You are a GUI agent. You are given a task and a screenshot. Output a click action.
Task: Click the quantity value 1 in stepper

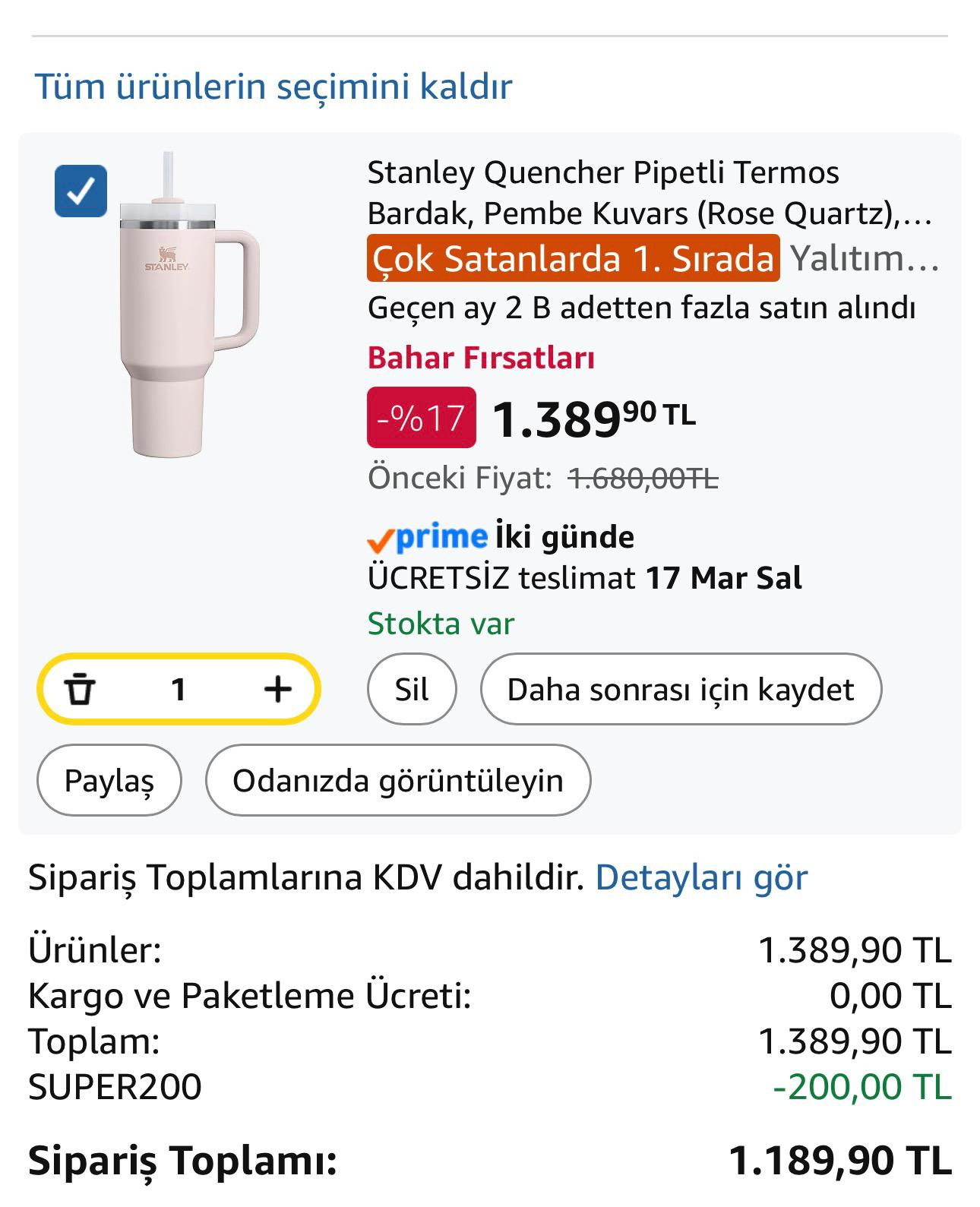click(x=179, y=690)
